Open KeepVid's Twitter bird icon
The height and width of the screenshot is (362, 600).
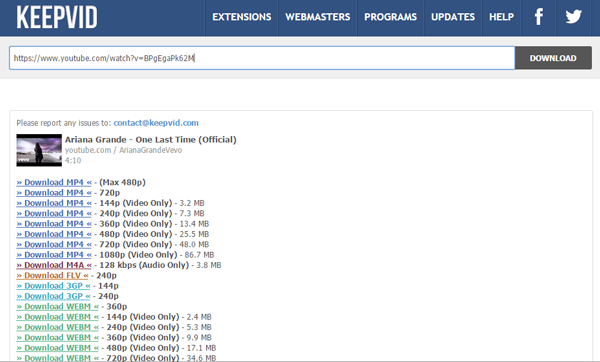click(573, 17)
